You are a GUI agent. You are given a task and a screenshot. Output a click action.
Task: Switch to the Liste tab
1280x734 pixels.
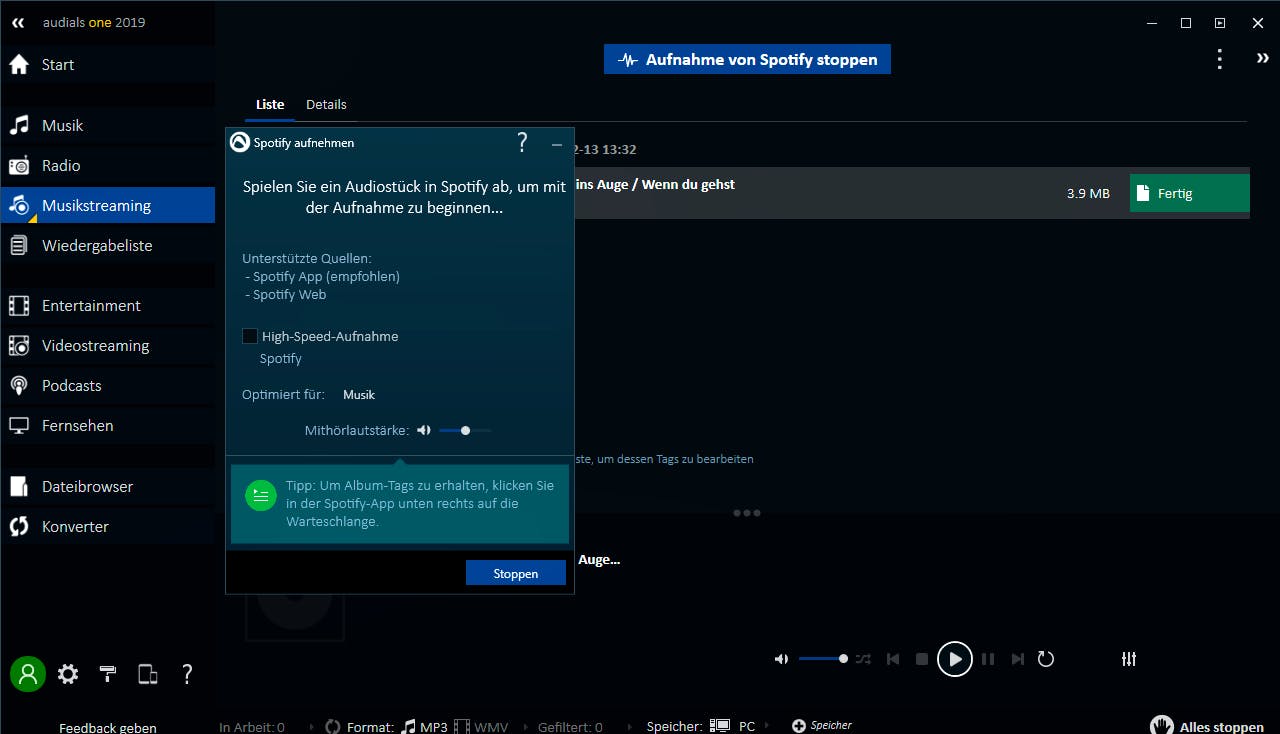pos(270,104)
